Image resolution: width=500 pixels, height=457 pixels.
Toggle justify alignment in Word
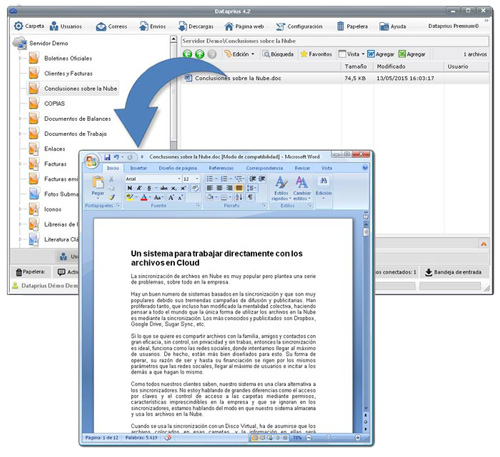click(239, 188)
